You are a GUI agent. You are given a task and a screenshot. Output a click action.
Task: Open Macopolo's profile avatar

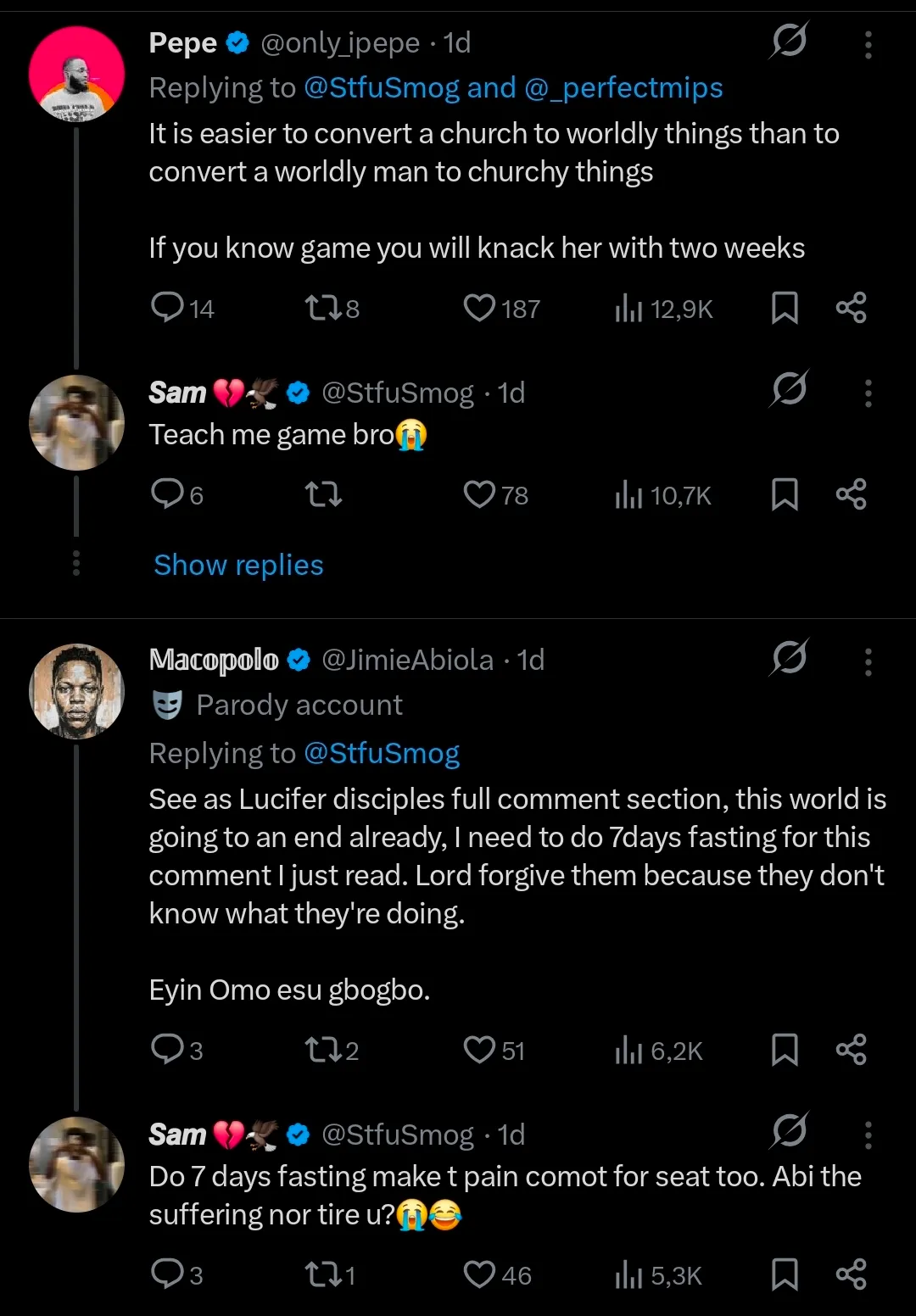(76, 691)
